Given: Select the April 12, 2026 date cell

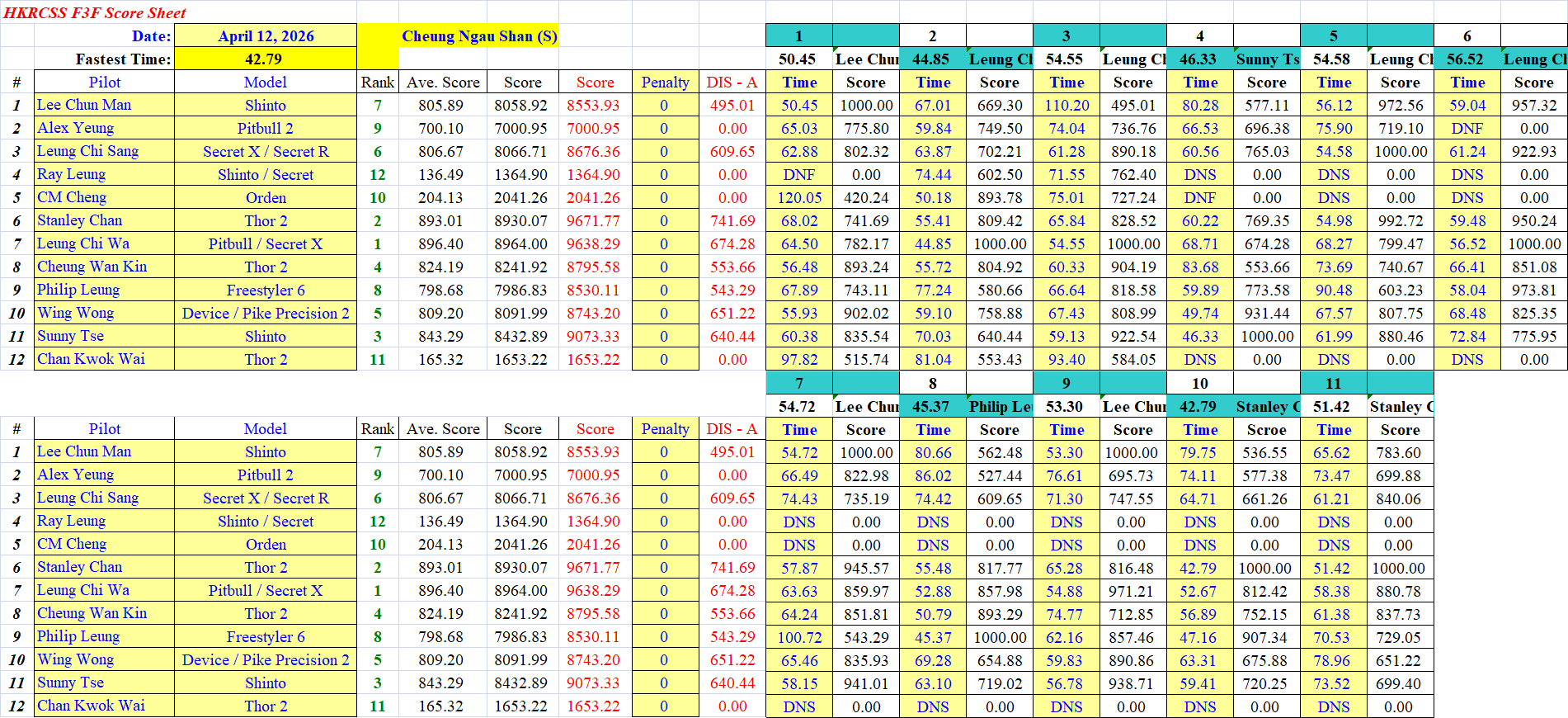Looking at the screenshot, I should pyautogui.click(x=265, y=36).
